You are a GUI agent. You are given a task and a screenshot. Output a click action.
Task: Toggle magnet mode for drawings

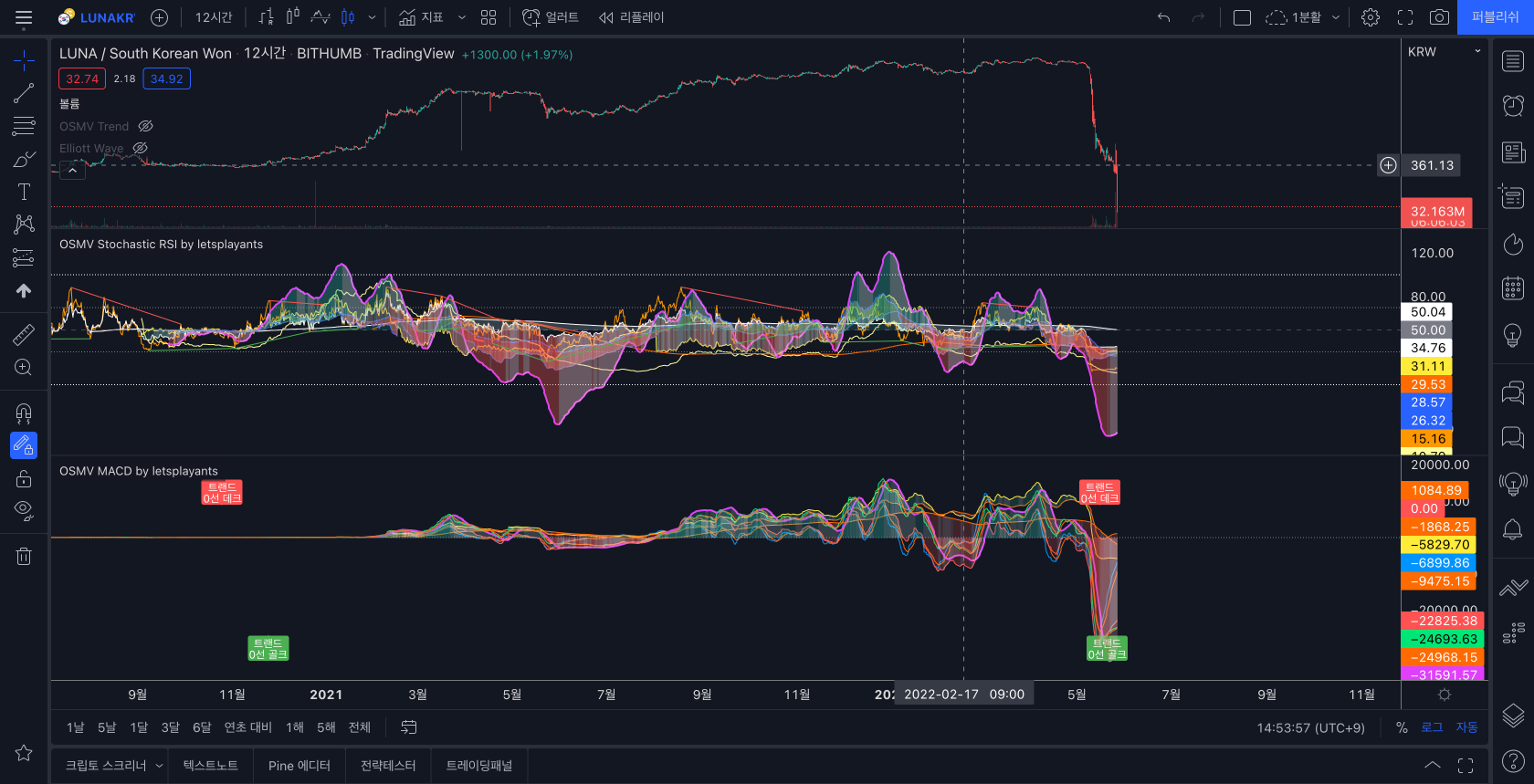pyautogui.click(x=24, y=413)
